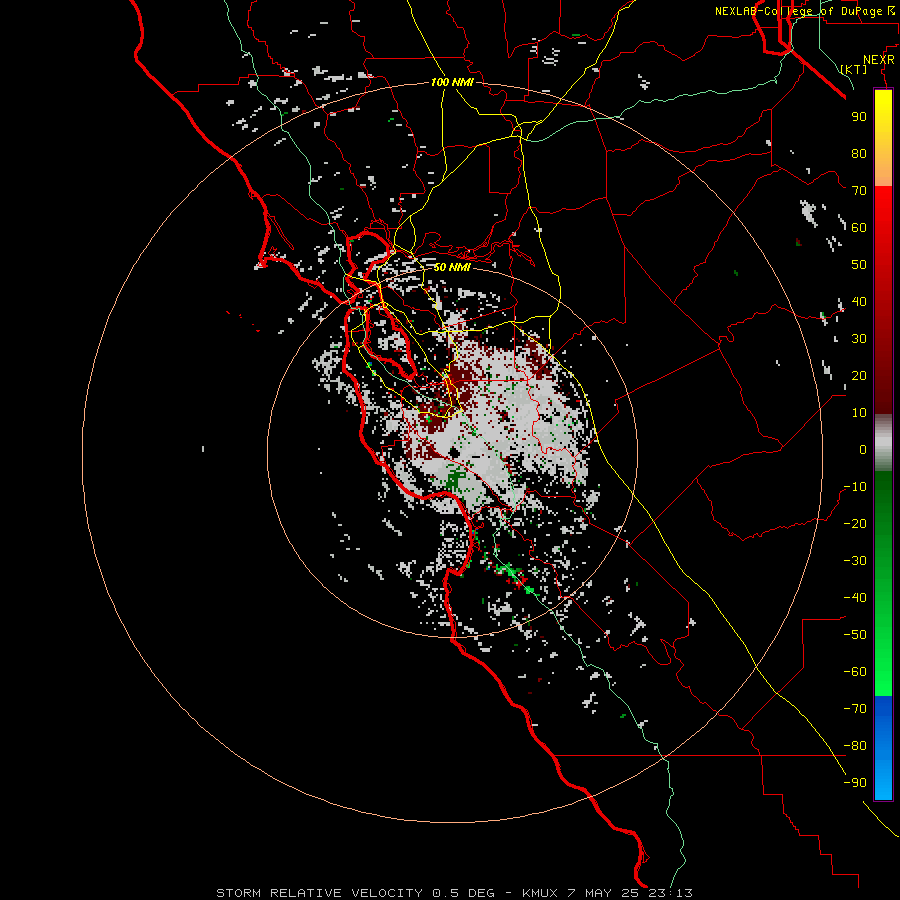Viewport: 900px width, 900px height.
Task: Click the -20 value on the scale
Action: click(x=855, y=524)
